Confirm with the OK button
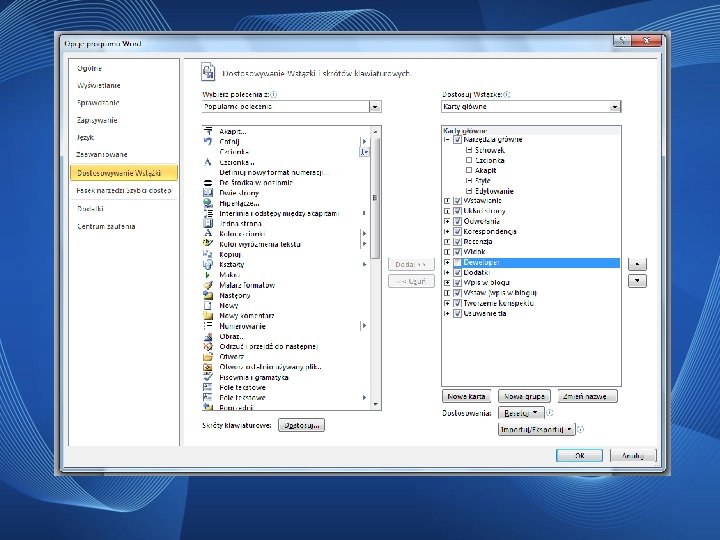720x540 pixels. 579,456
